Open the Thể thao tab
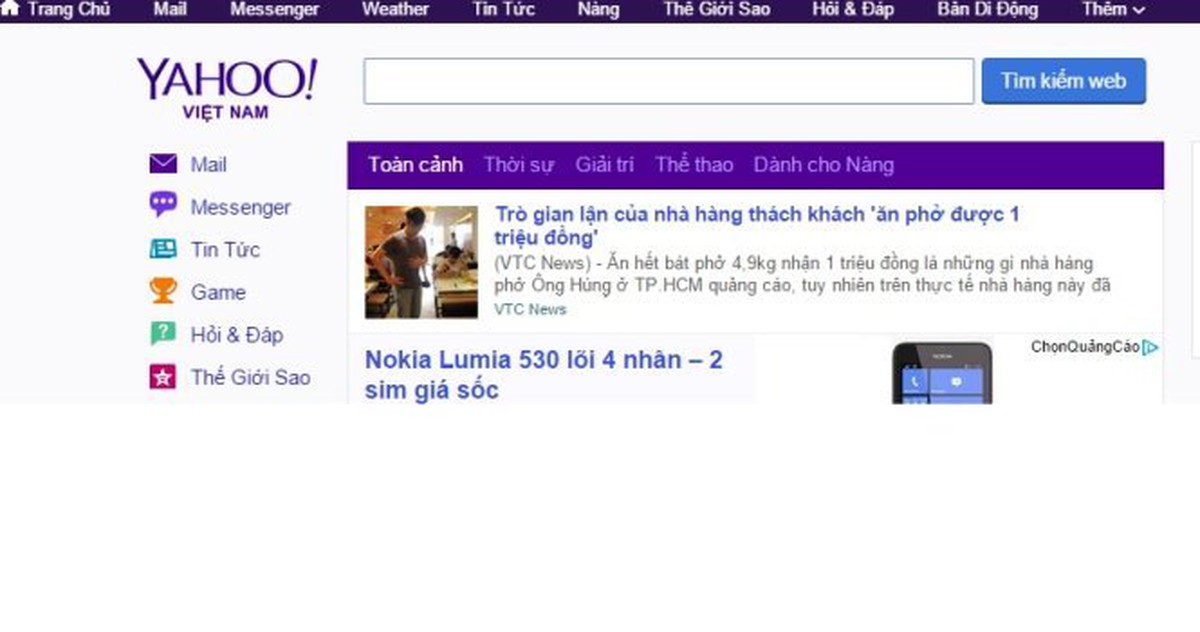The width and height of the screenshot is (1200, 632). (694, 164)
